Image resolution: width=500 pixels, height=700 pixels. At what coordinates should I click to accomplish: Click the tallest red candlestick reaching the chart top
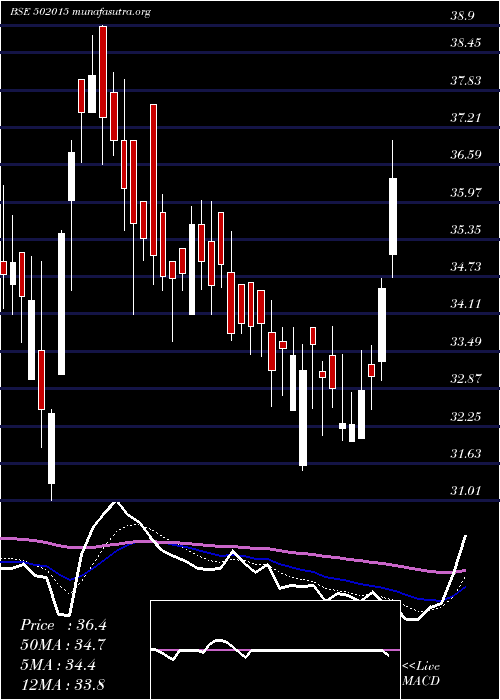coord(103,72)
